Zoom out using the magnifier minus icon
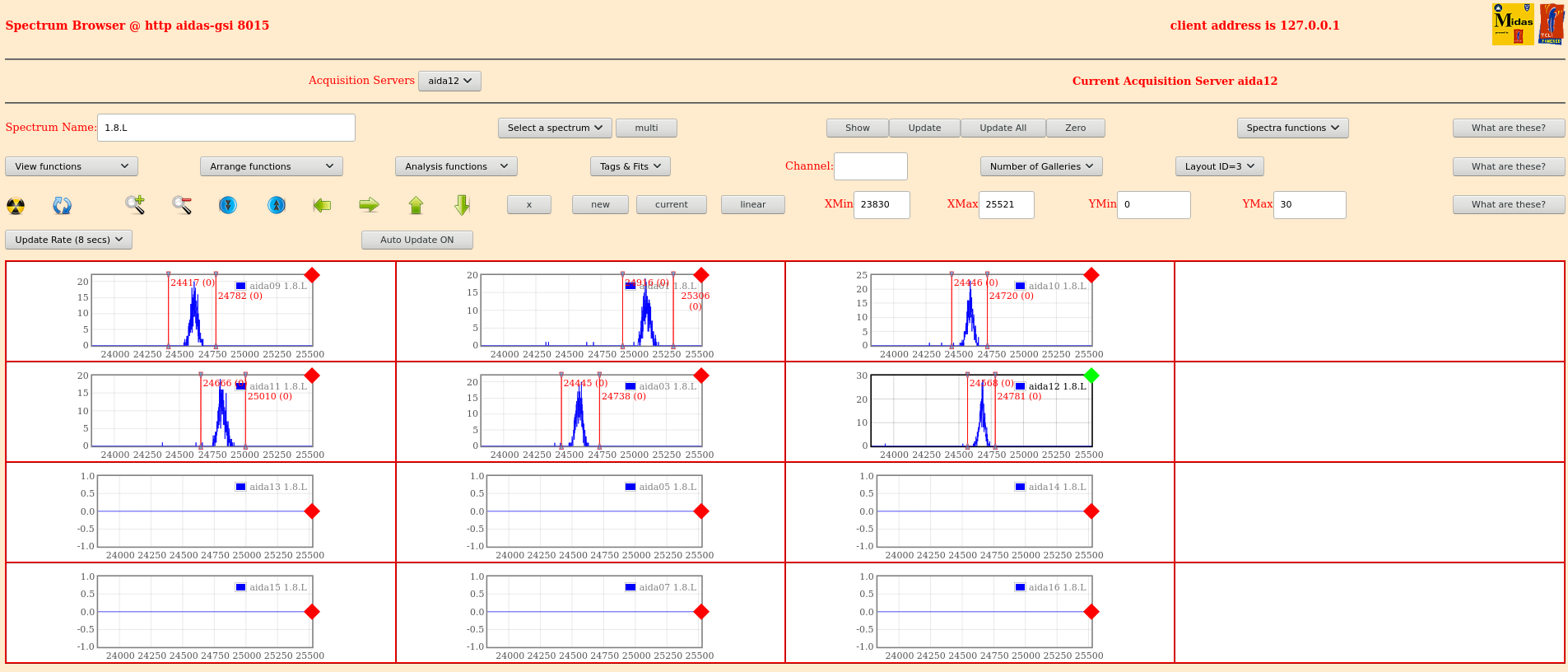This screenshot has width=1568, height=672. click(x=182, y=205)
